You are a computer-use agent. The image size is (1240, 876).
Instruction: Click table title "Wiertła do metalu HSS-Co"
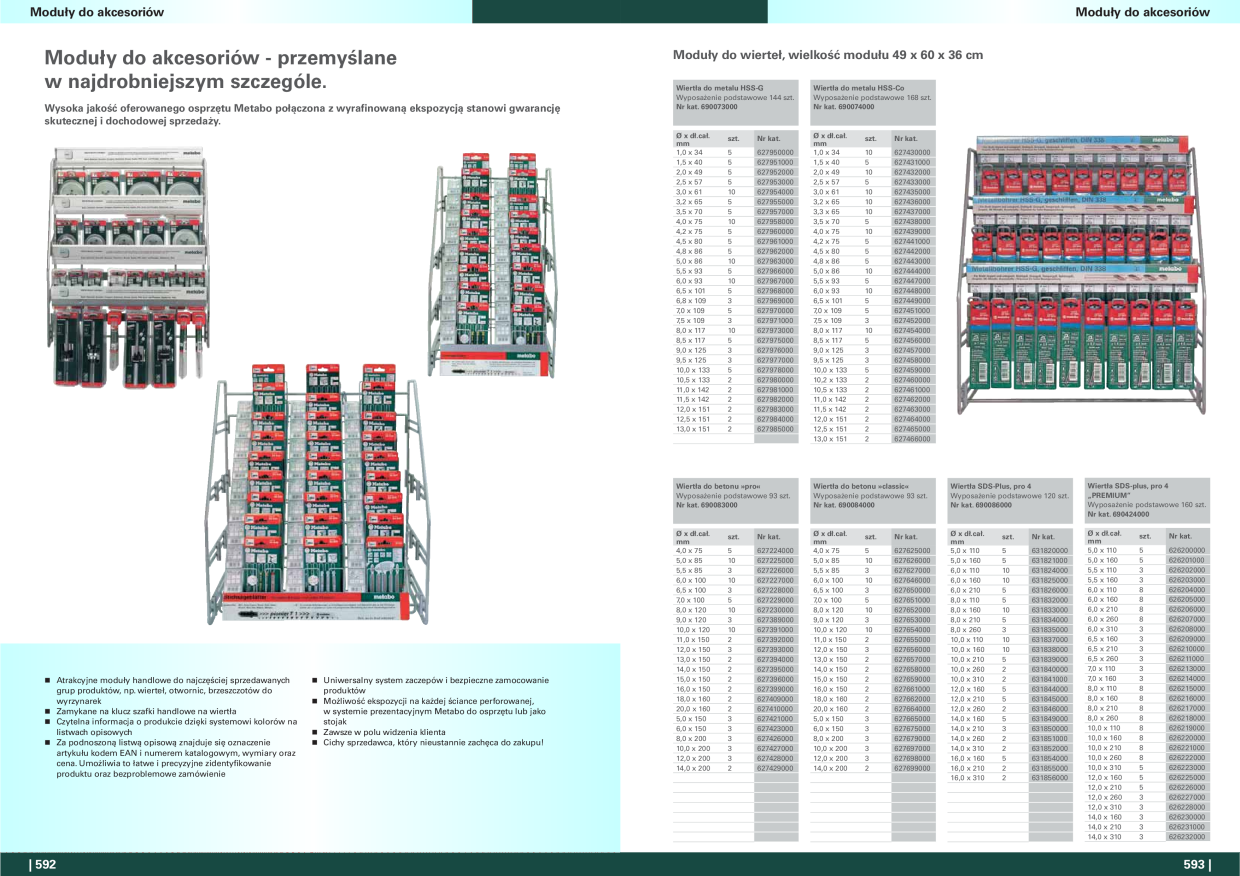pyautogui.click(x=859, y=88)
